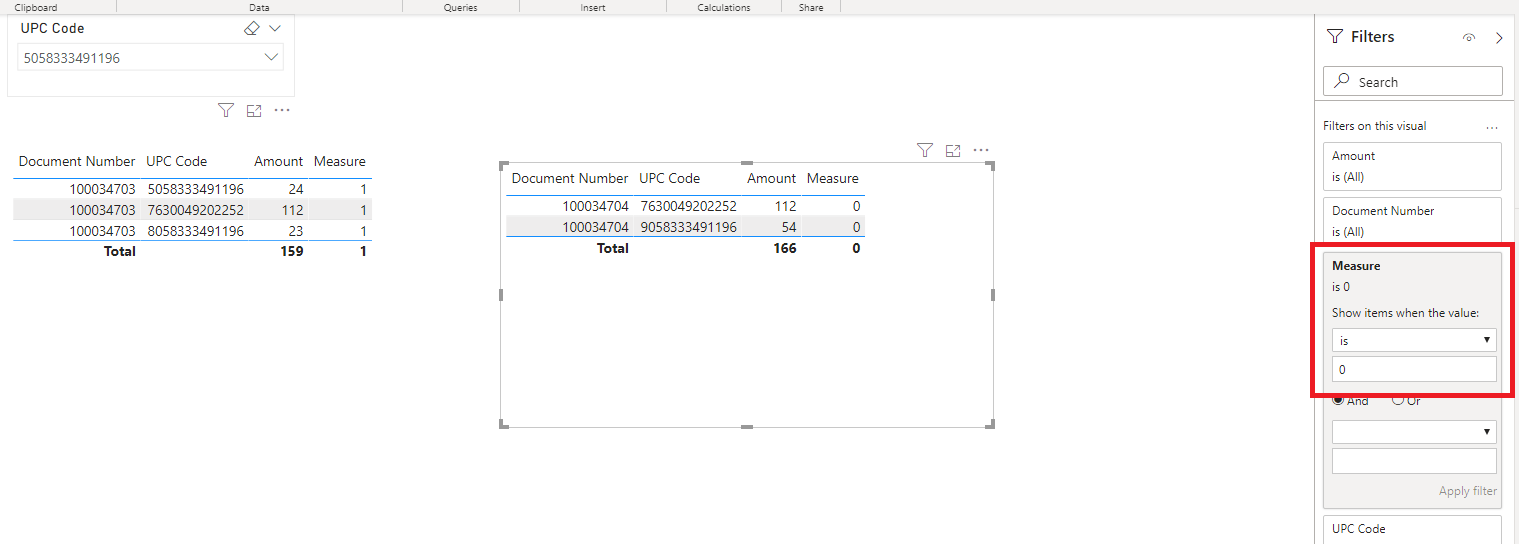Open focus mode icon above left table
1519x544 pixels.
pos(254,110)
